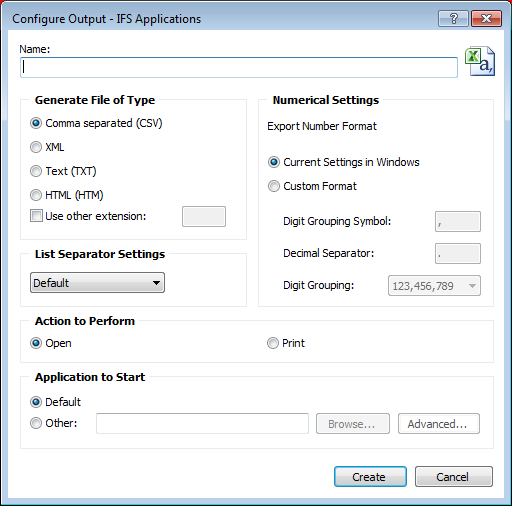Close the Configure Output dialog
The image size is (512, 506).
(x=486, y=19)
